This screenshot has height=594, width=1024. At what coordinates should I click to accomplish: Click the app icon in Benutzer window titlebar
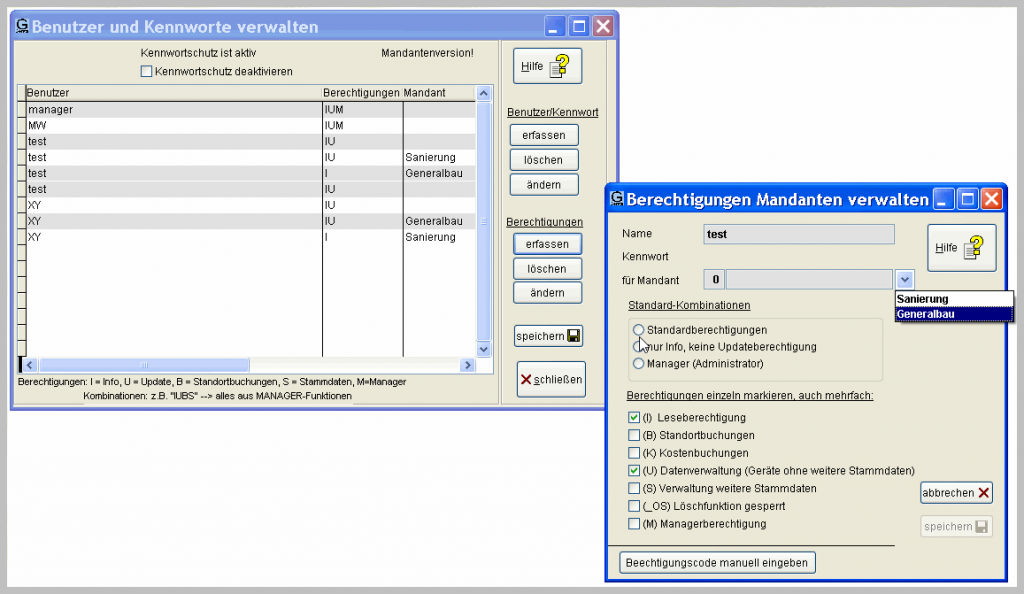pos(22,26)
